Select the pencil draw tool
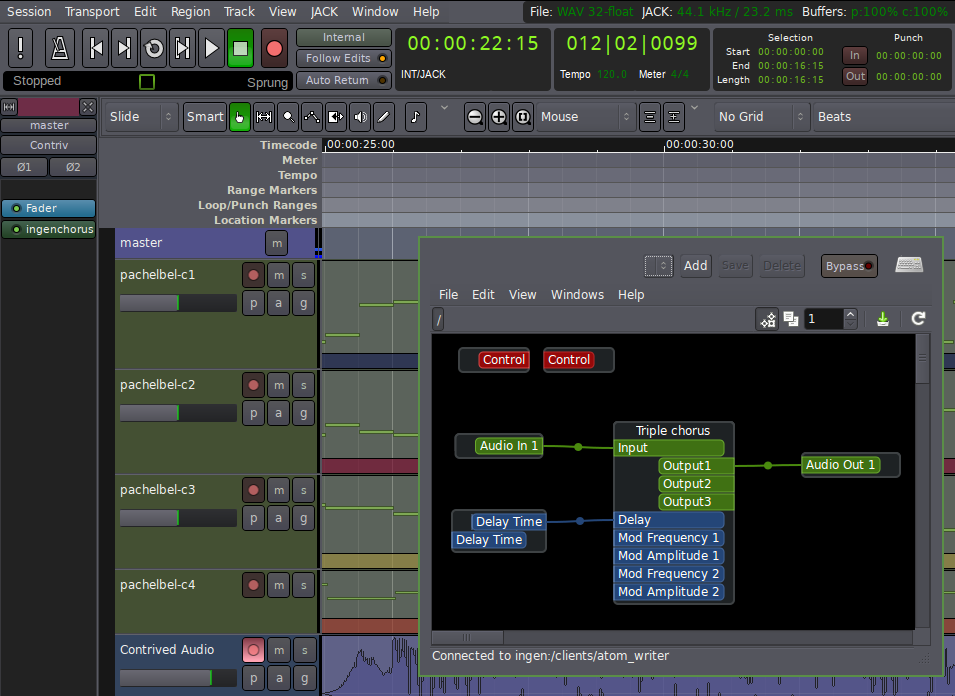 384,117
